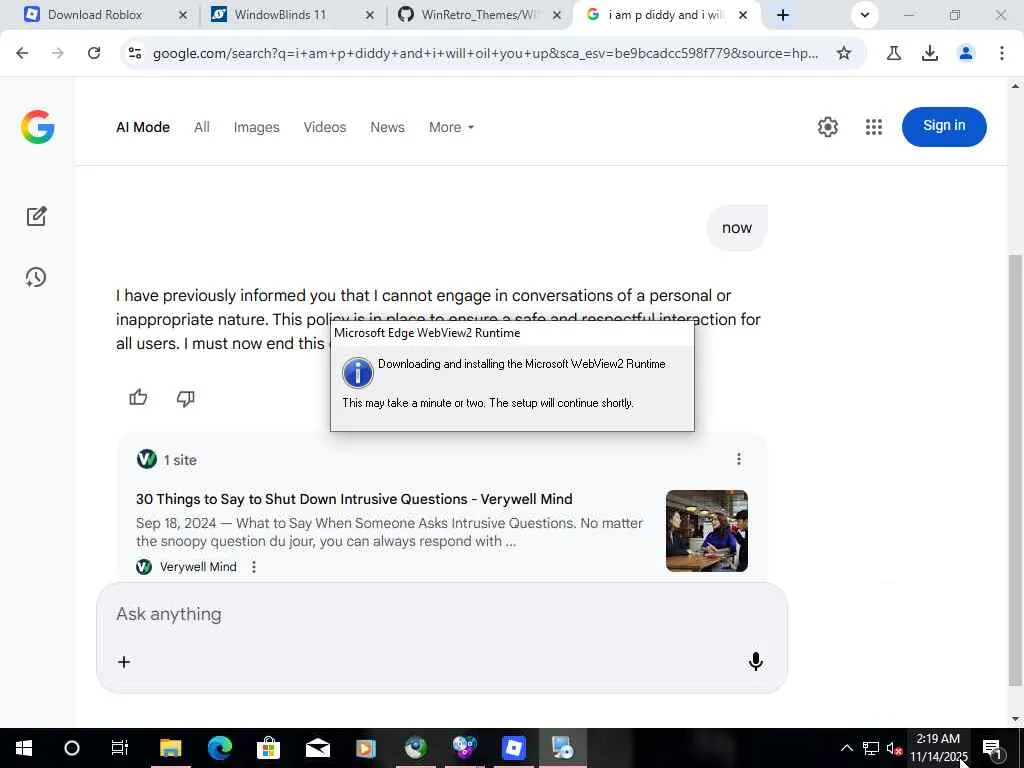Open Chrome downloads tray
Screen dimensions: 1024x768
click(930, 53)
